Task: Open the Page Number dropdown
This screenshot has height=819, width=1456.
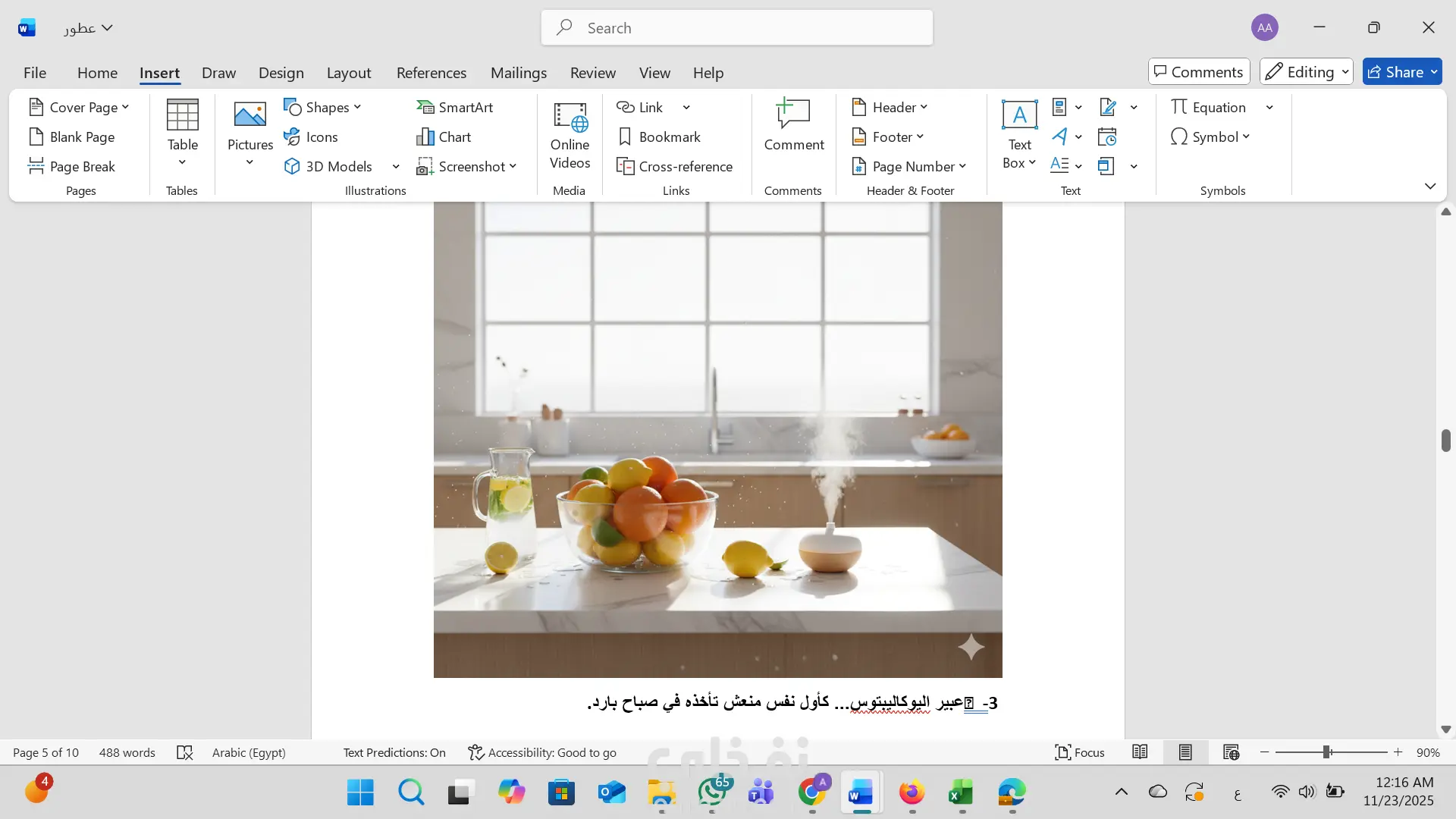Action: coord(909,166)
